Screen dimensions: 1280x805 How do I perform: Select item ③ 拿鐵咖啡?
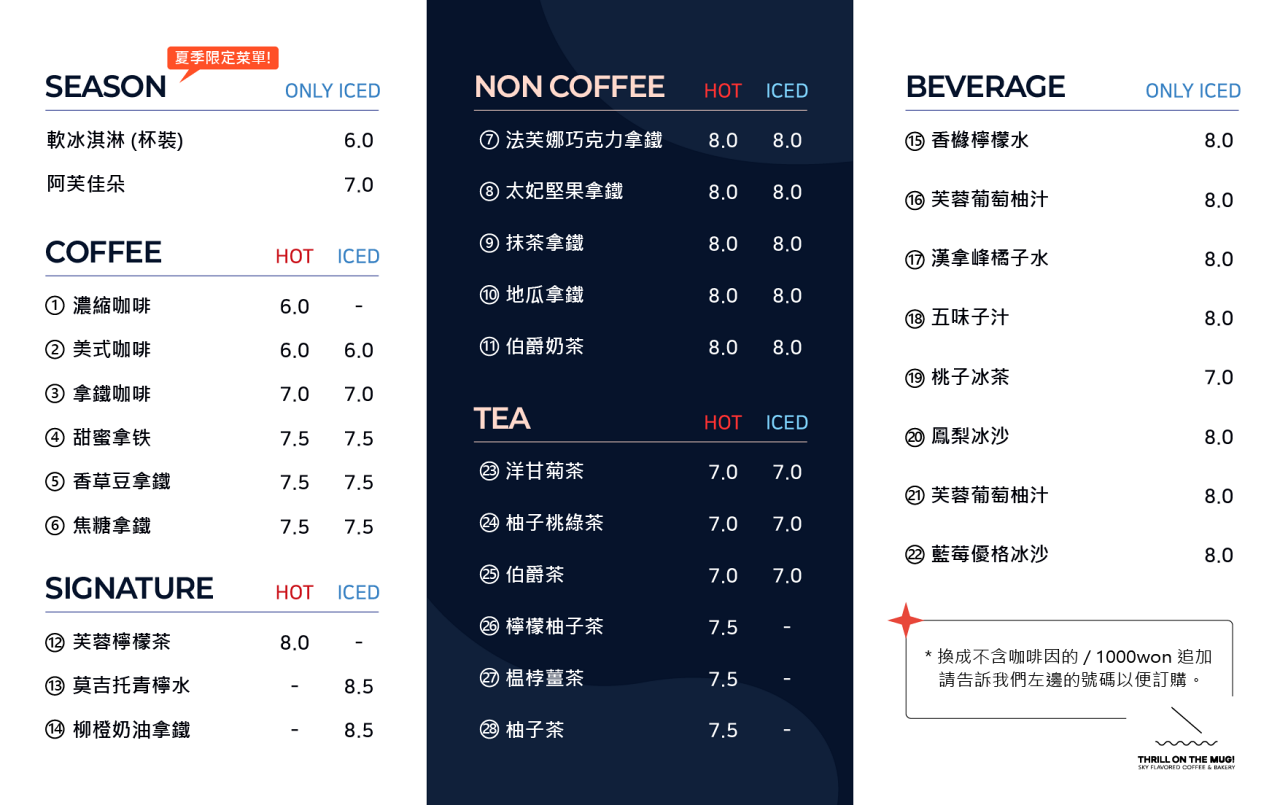[x=98, y=394]
